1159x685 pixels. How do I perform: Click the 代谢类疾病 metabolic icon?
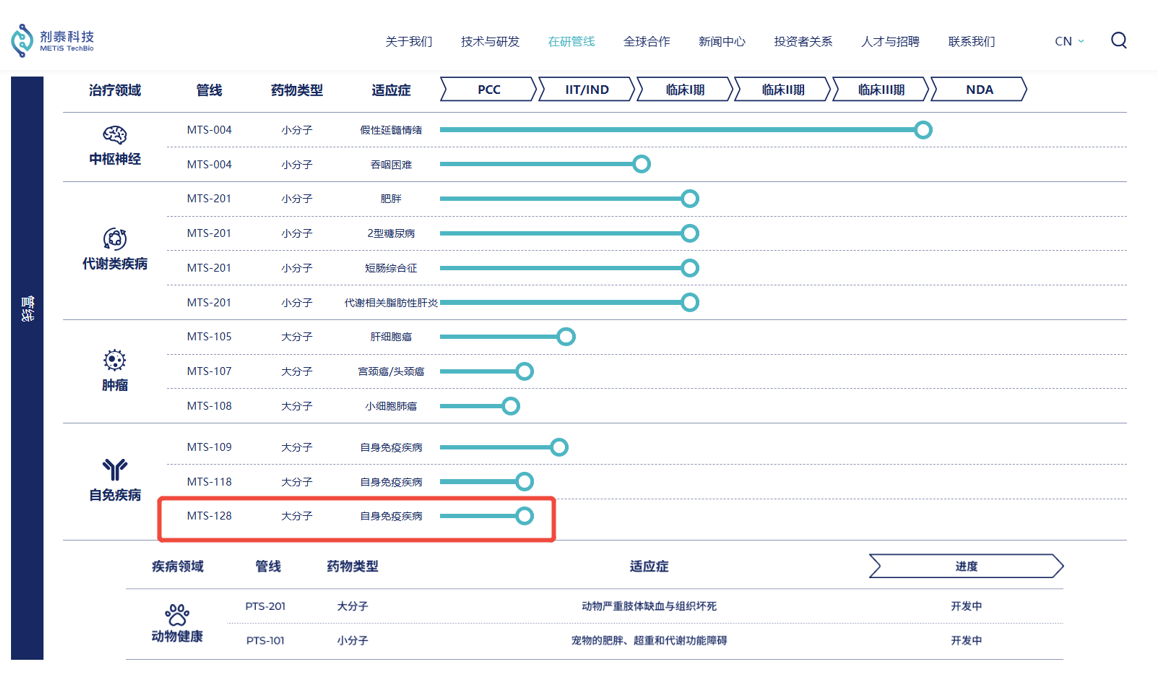click(115, 239)
